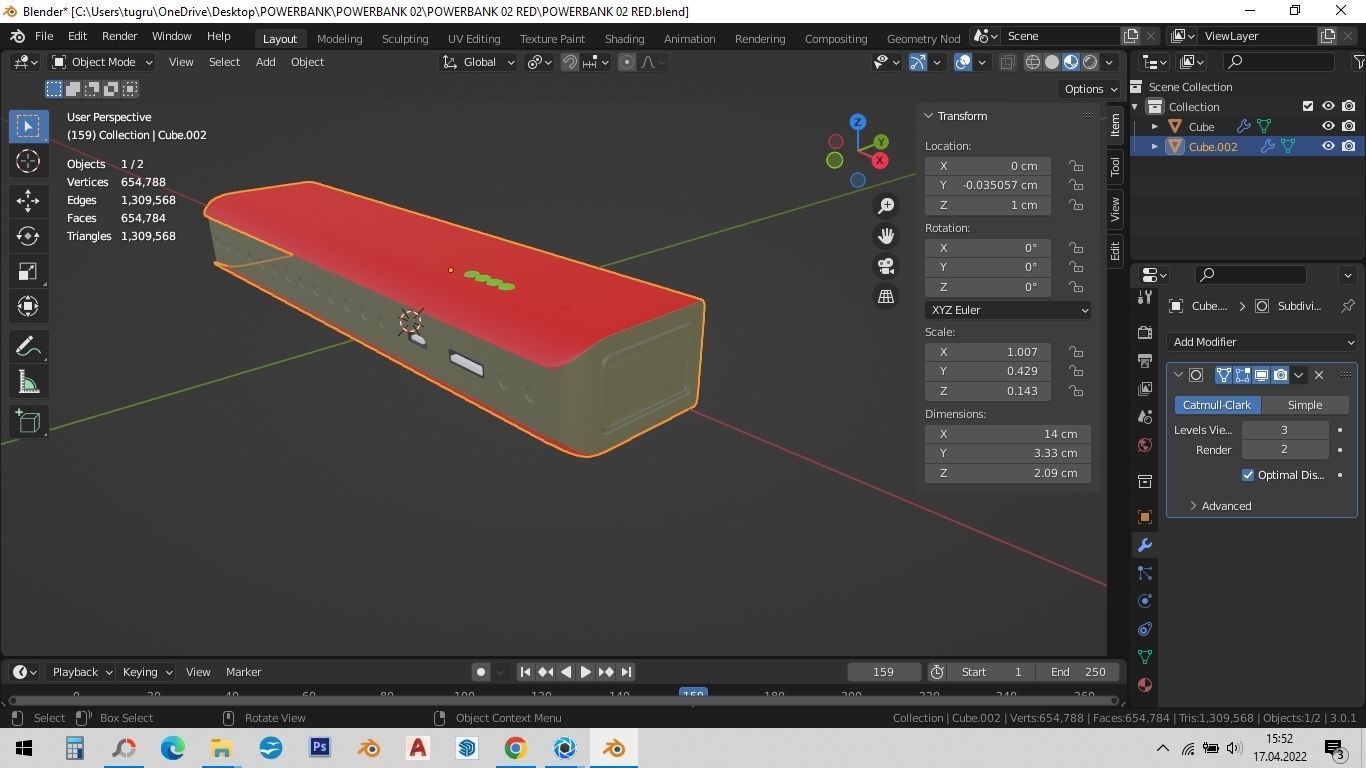Uncheck Optimal Display checkbox
1366x768 pixels.
[1248, 475]
